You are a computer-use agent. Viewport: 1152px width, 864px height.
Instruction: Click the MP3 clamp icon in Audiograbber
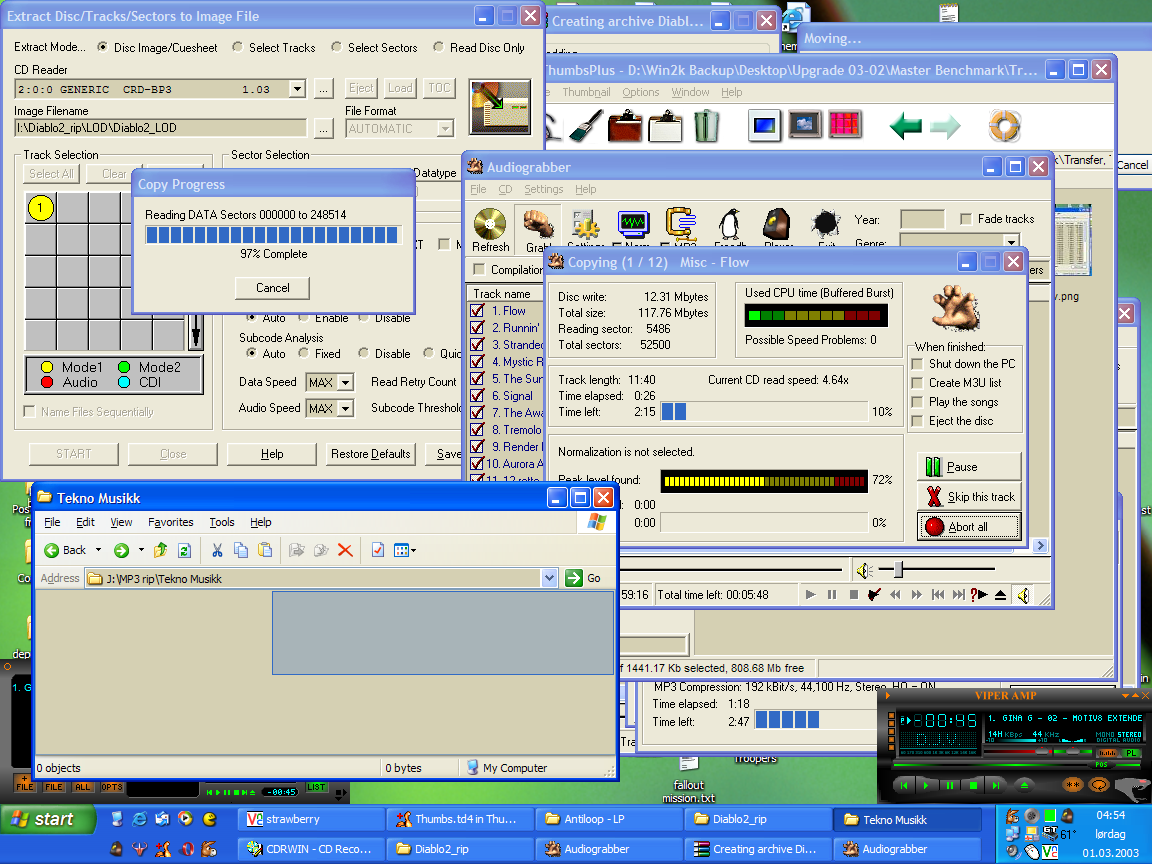[681, 223]
